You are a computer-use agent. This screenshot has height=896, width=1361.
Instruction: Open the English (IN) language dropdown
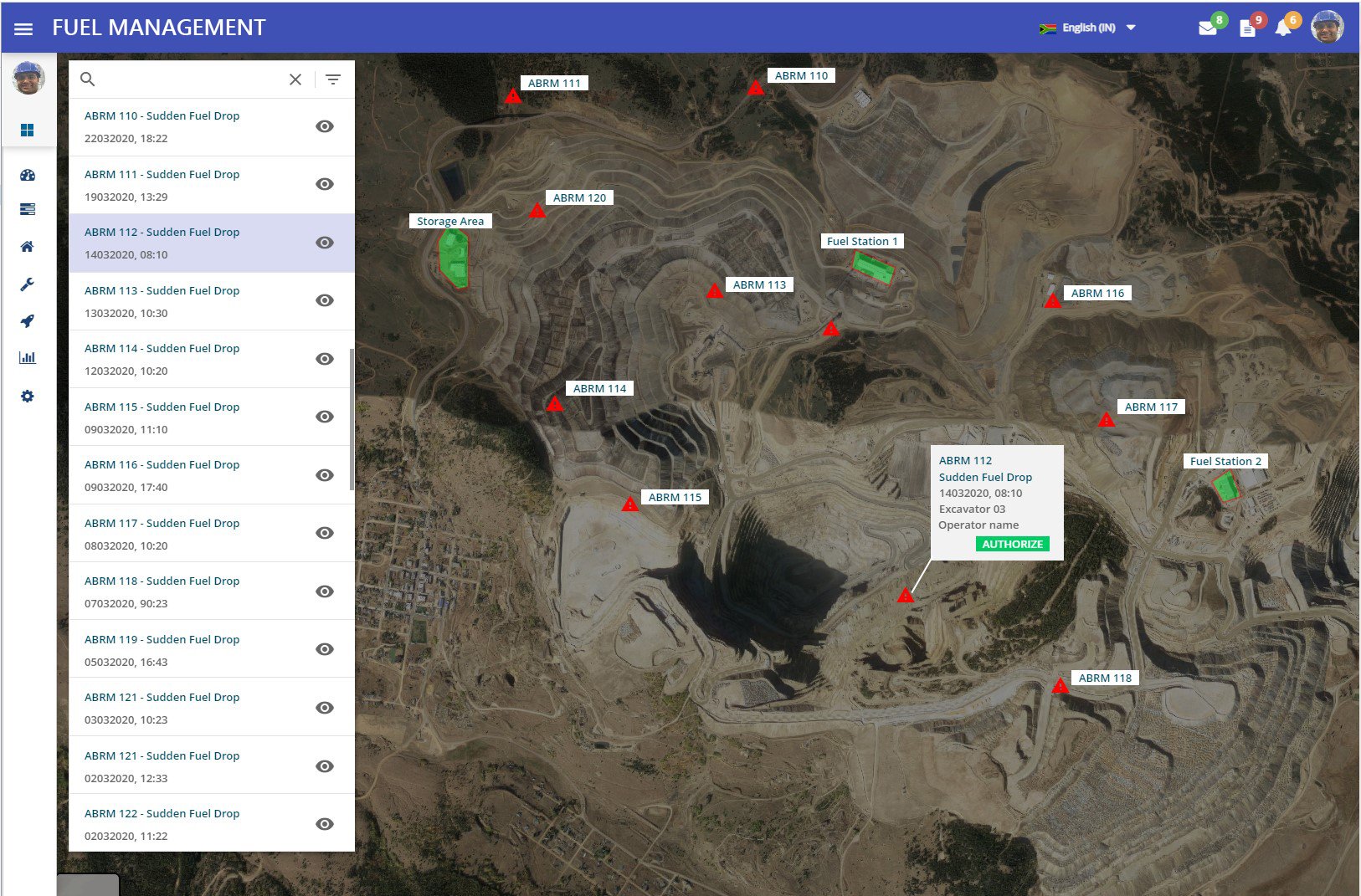1087,28
